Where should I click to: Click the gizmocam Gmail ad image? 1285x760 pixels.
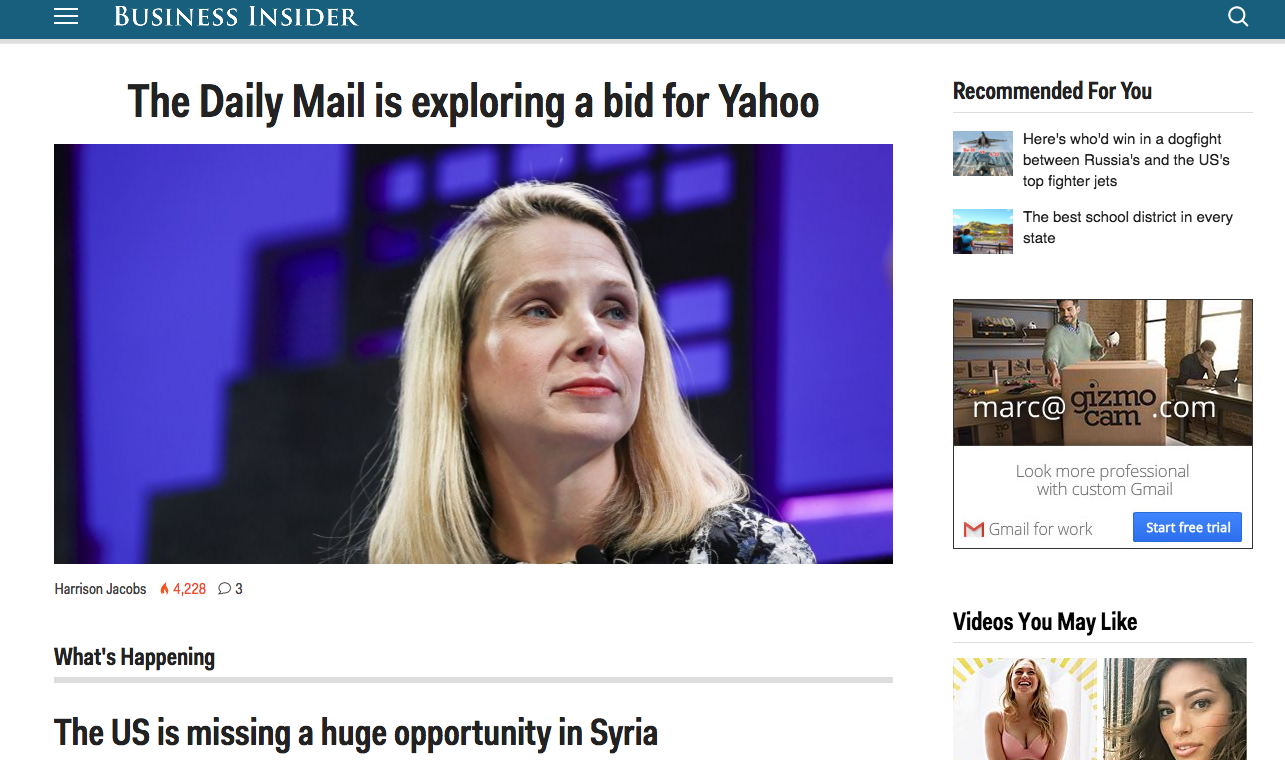pyautogui.click(x=1103, y=373)
